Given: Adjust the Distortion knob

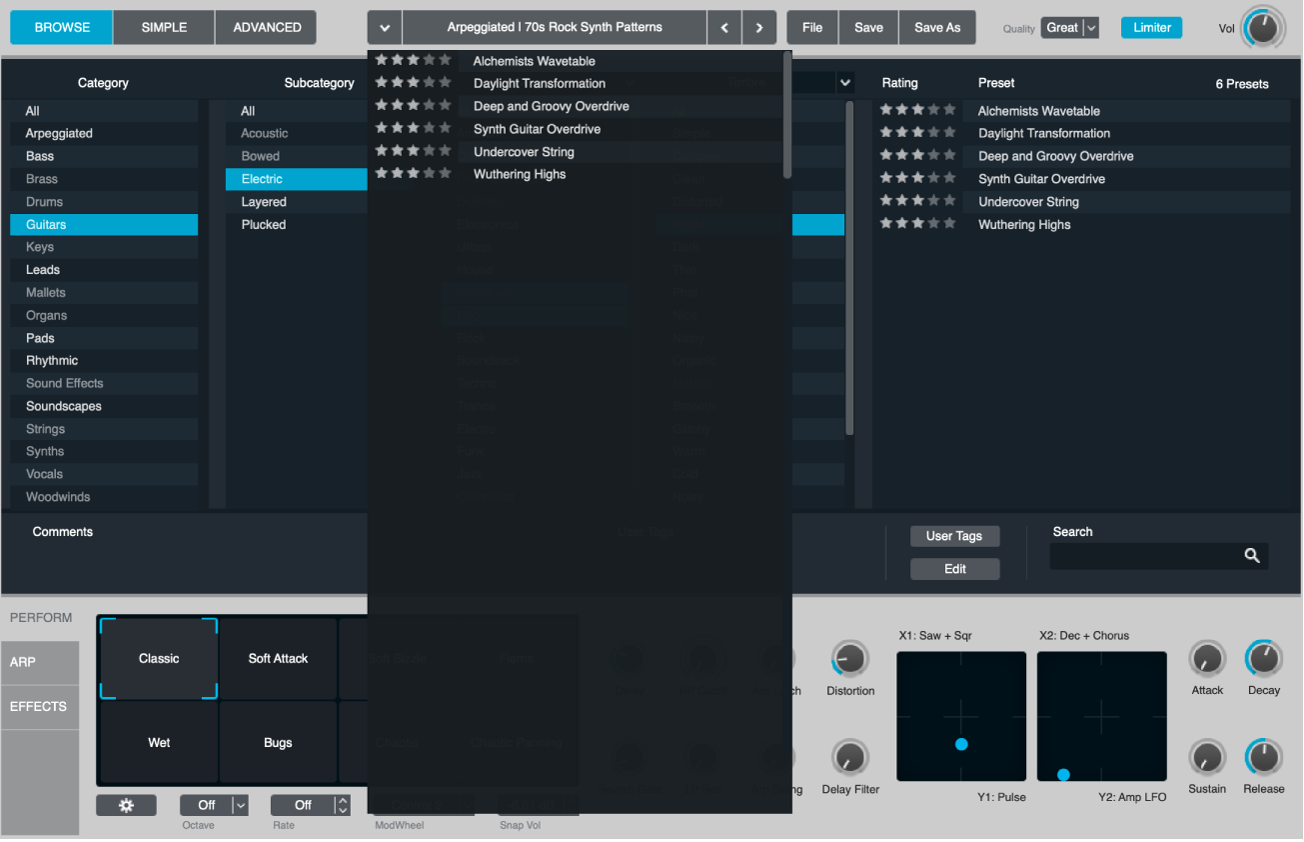Looking at the screenshot, I should pos(849,660).
